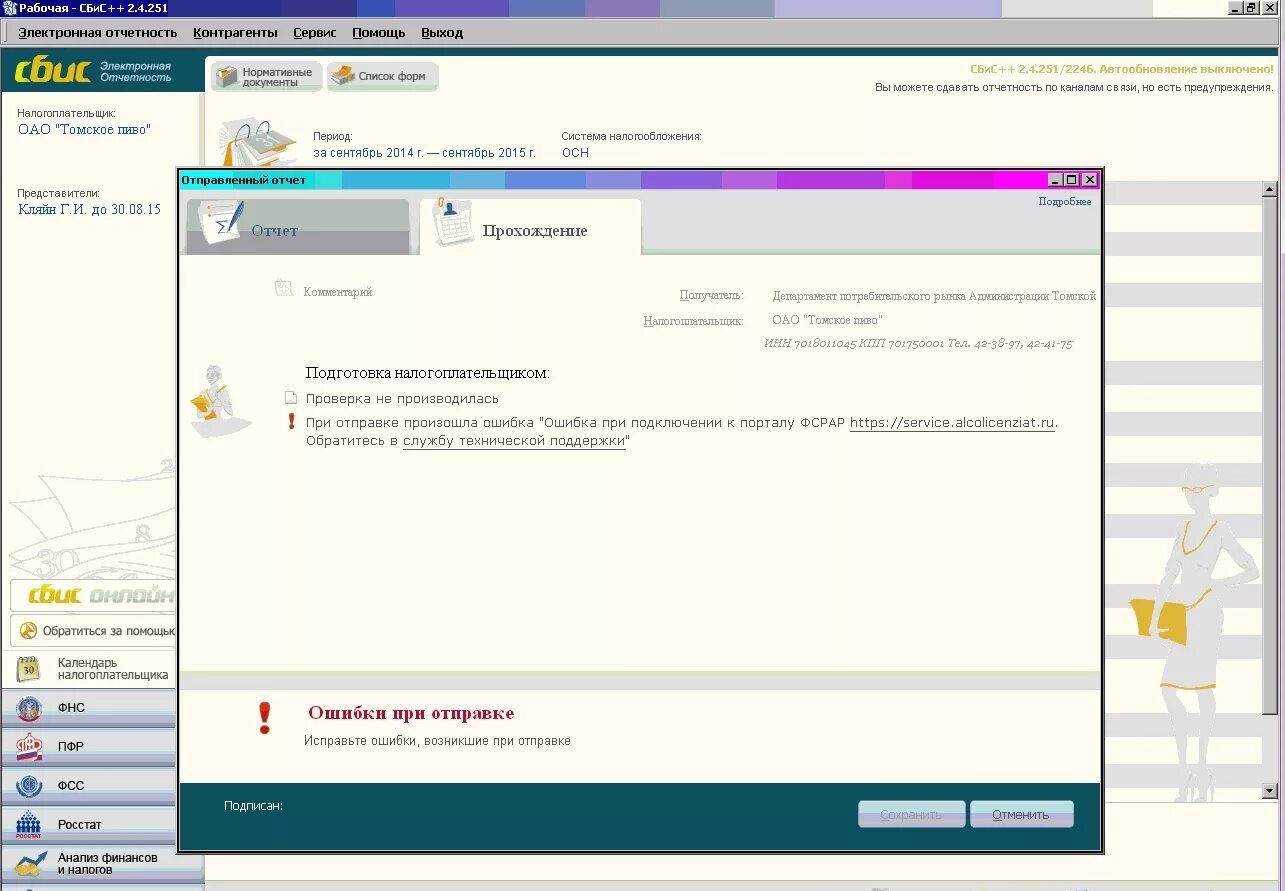Click the calendar icon with 30

pyautogui.click(x=29, y=669)
